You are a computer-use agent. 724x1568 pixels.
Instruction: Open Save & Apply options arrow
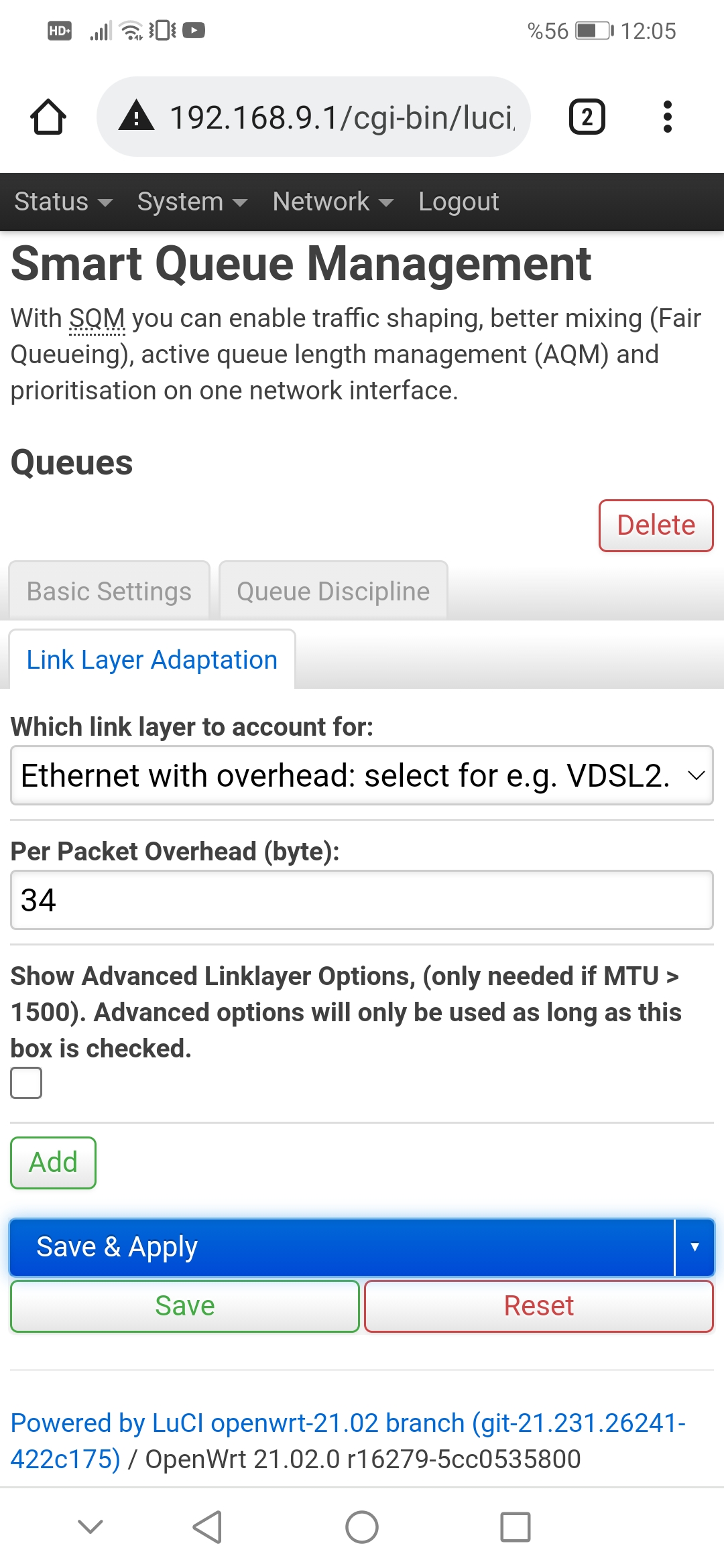pyautogui.click(x=695, y=1247)
